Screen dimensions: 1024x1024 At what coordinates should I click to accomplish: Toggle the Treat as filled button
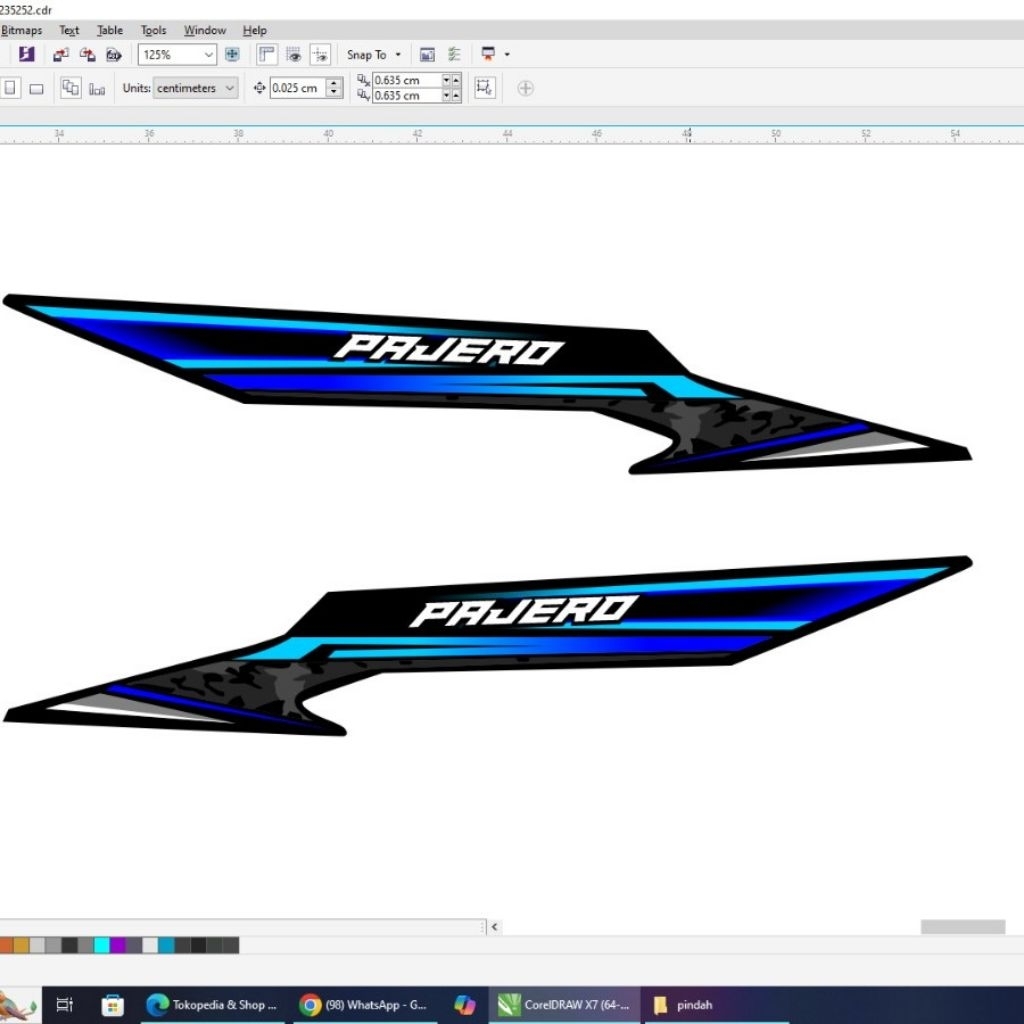coord(485,88)
